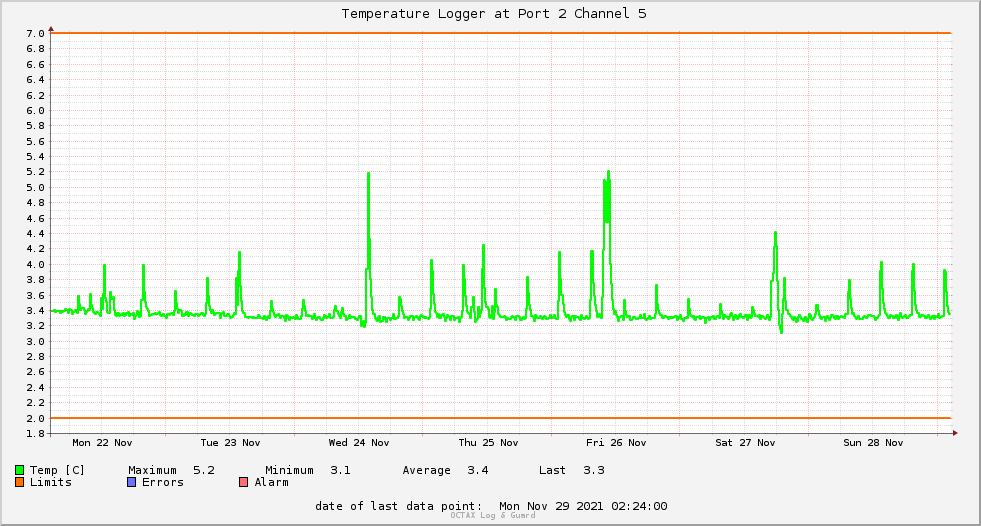
Task: Click the 4.0 y-axis tick label
Action: (x=35, y=265)
